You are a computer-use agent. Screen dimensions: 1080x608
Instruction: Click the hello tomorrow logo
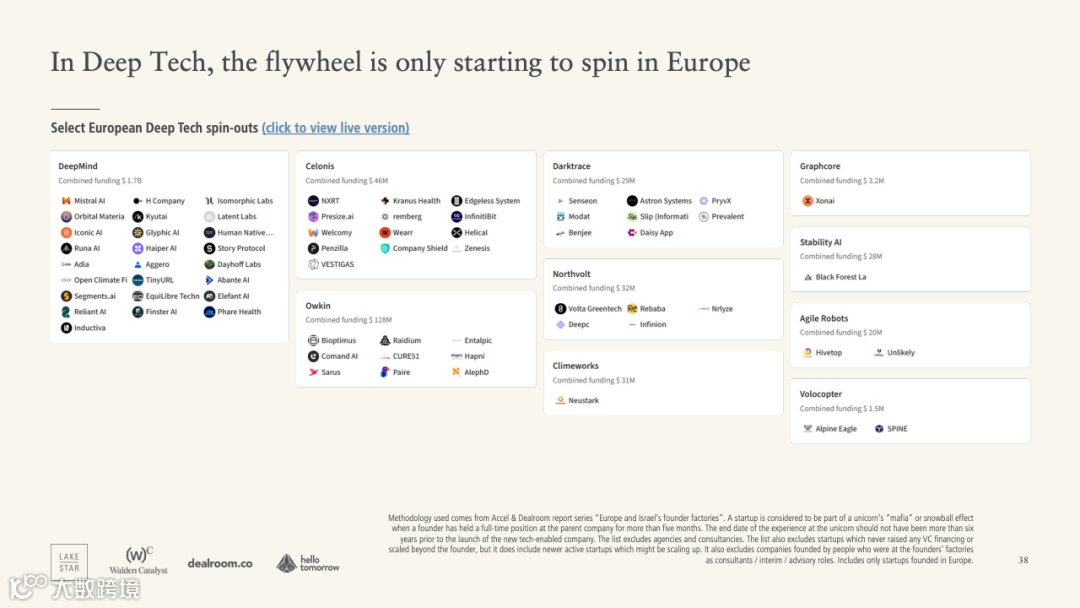pos(308,563)
